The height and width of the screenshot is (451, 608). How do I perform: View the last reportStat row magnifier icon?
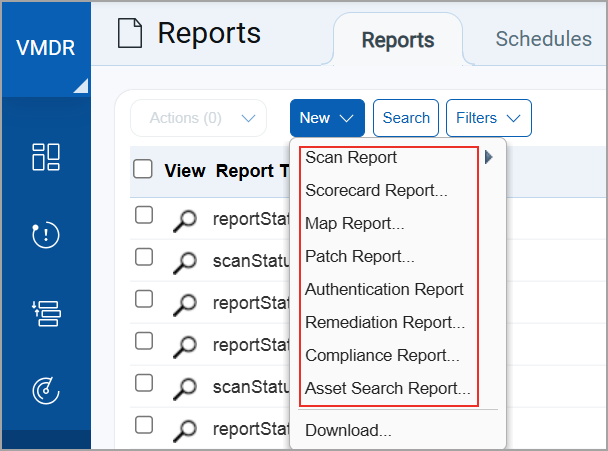(185, 431)
